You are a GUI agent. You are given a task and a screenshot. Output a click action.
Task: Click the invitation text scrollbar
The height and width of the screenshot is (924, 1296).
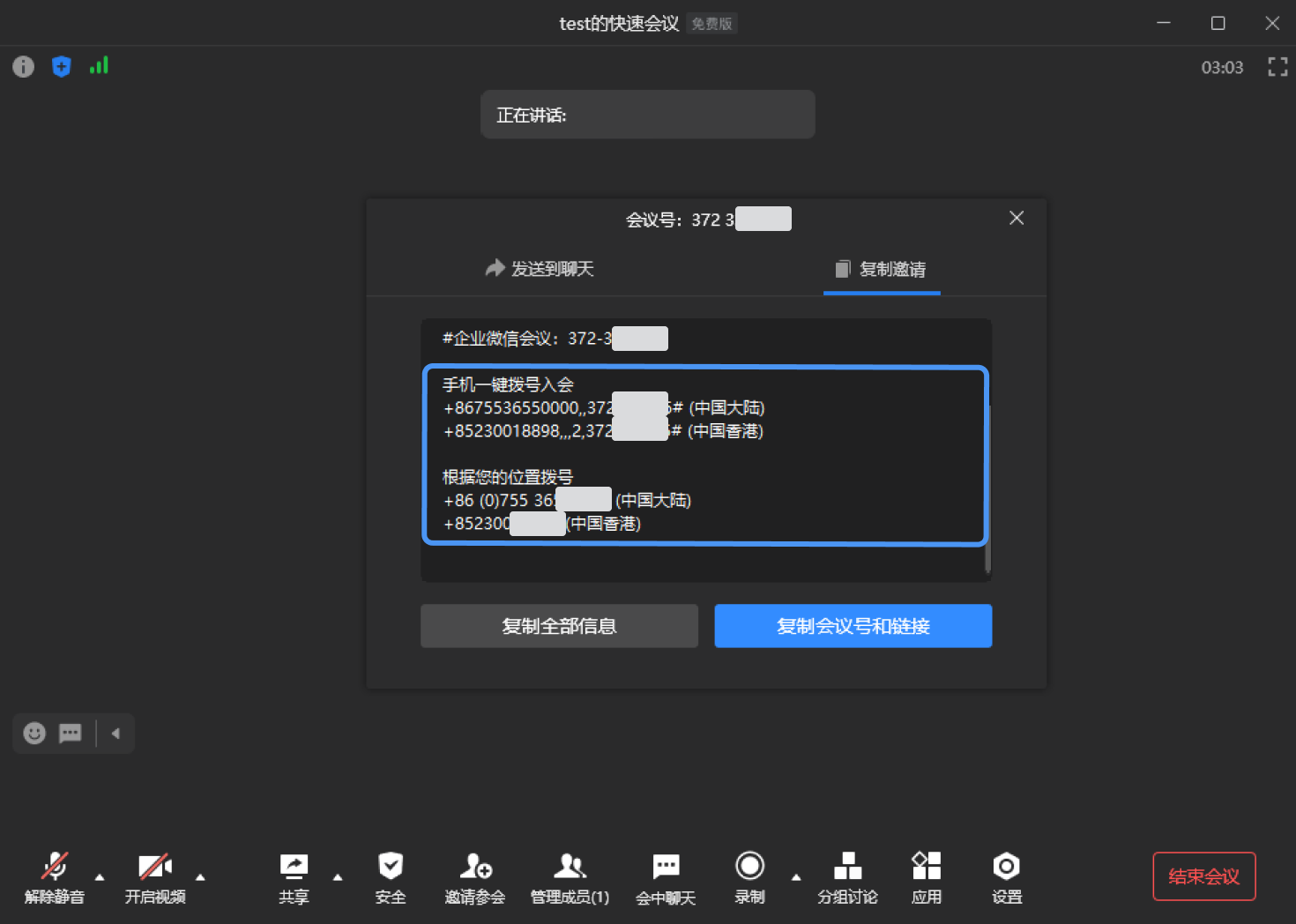click(x=987, y=485)
